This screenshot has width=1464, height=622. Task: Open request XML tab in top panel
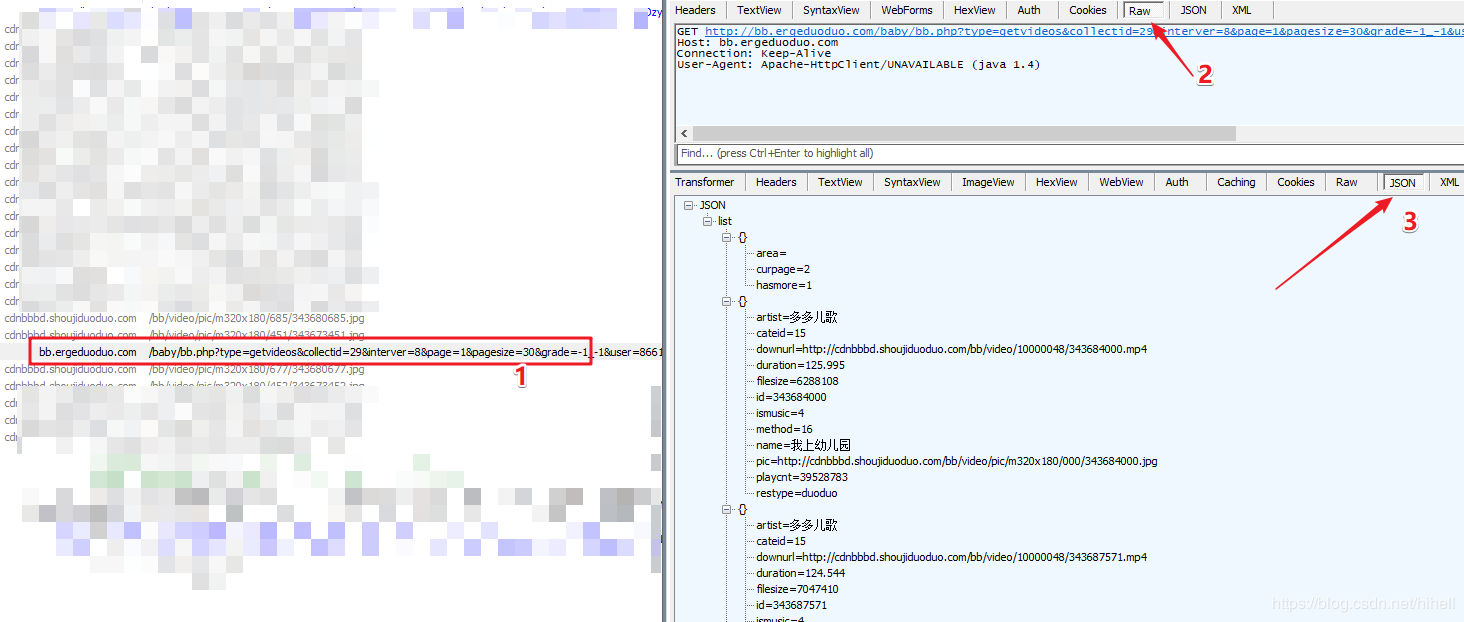[1241, 10]
